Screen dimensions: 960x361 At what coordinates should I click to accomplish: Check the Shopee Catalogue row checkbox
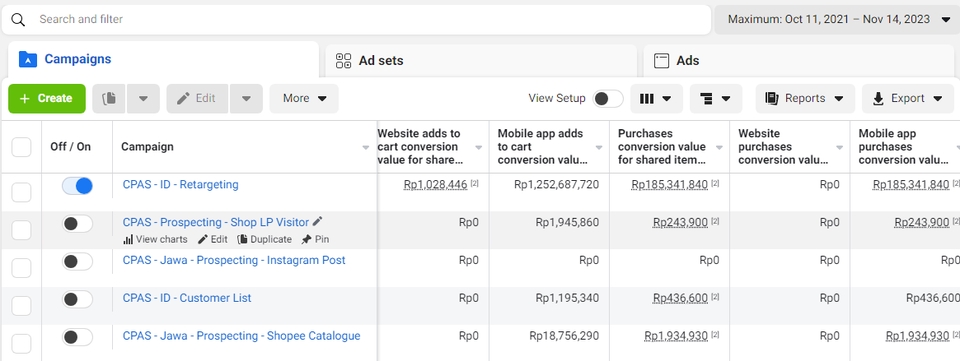click(21, 344)
